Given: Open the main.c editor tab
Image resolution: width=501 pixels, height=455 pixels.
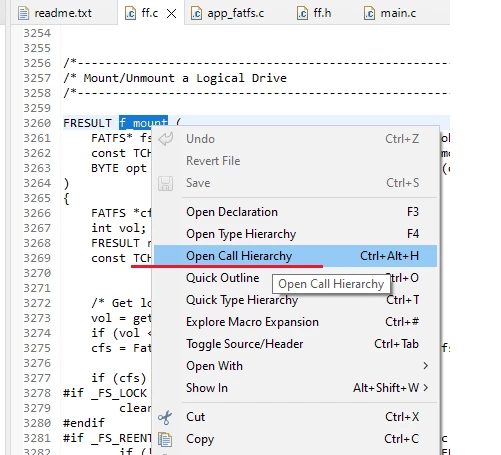Looking at the screenshot, I should [x=390, y=13].
